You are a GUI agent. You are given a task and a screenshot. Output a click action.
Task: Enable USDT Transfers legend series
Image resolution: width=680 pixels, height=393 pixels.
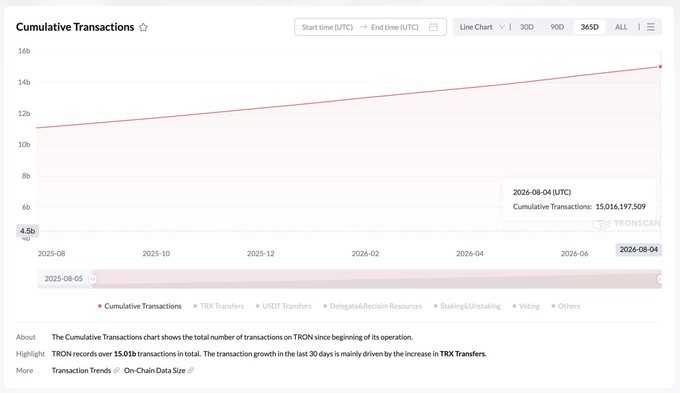click(x=284, y=306)
